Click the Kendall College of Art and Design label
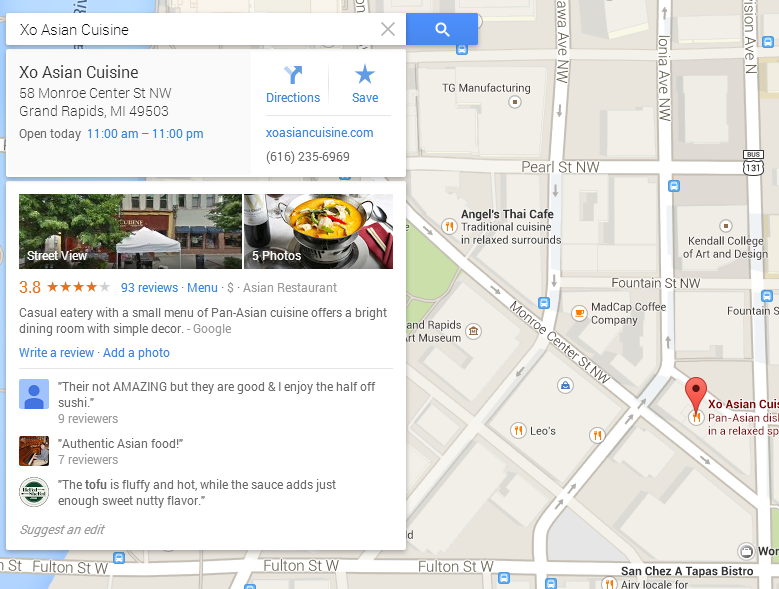779x589 pixels. (725, 247)
